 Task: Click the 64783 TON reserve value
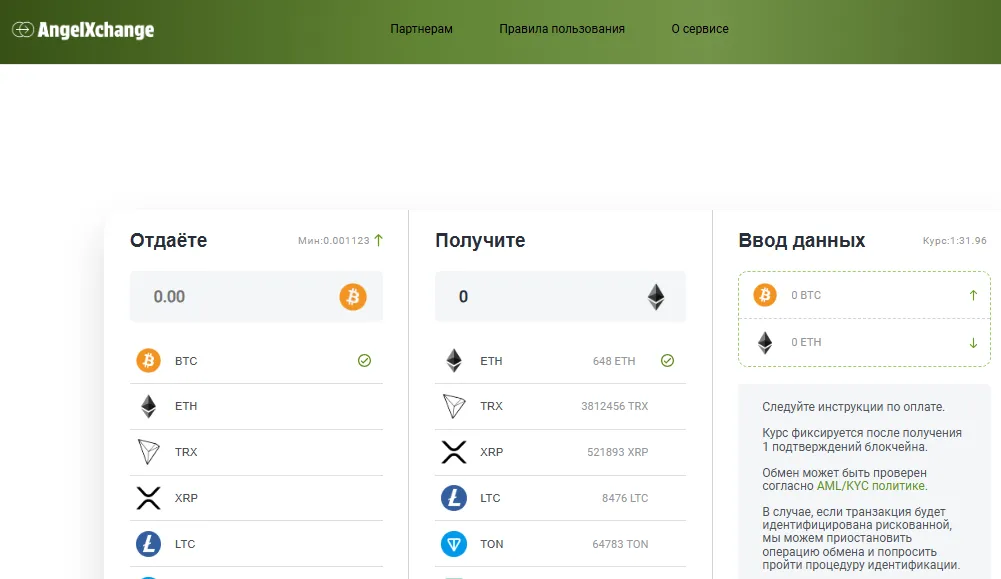620,544
